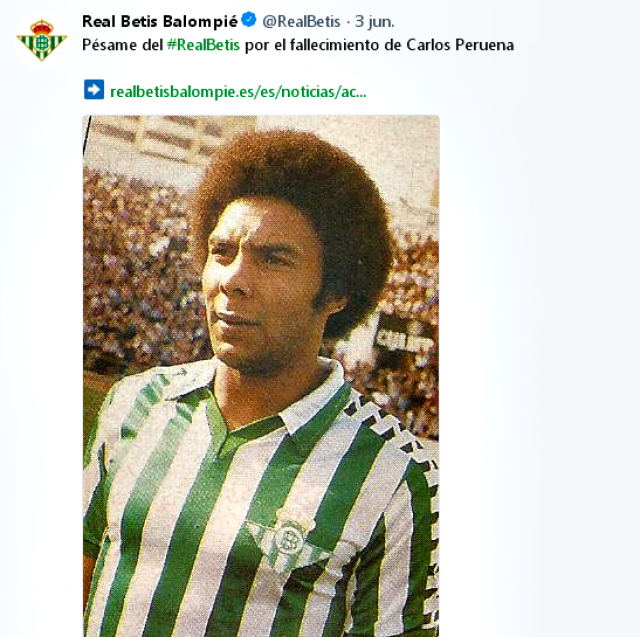Click the Betis badge on the striped shirt
This screenshot has width=640, height=637.
pyautogui.click(x=287, y=539)
